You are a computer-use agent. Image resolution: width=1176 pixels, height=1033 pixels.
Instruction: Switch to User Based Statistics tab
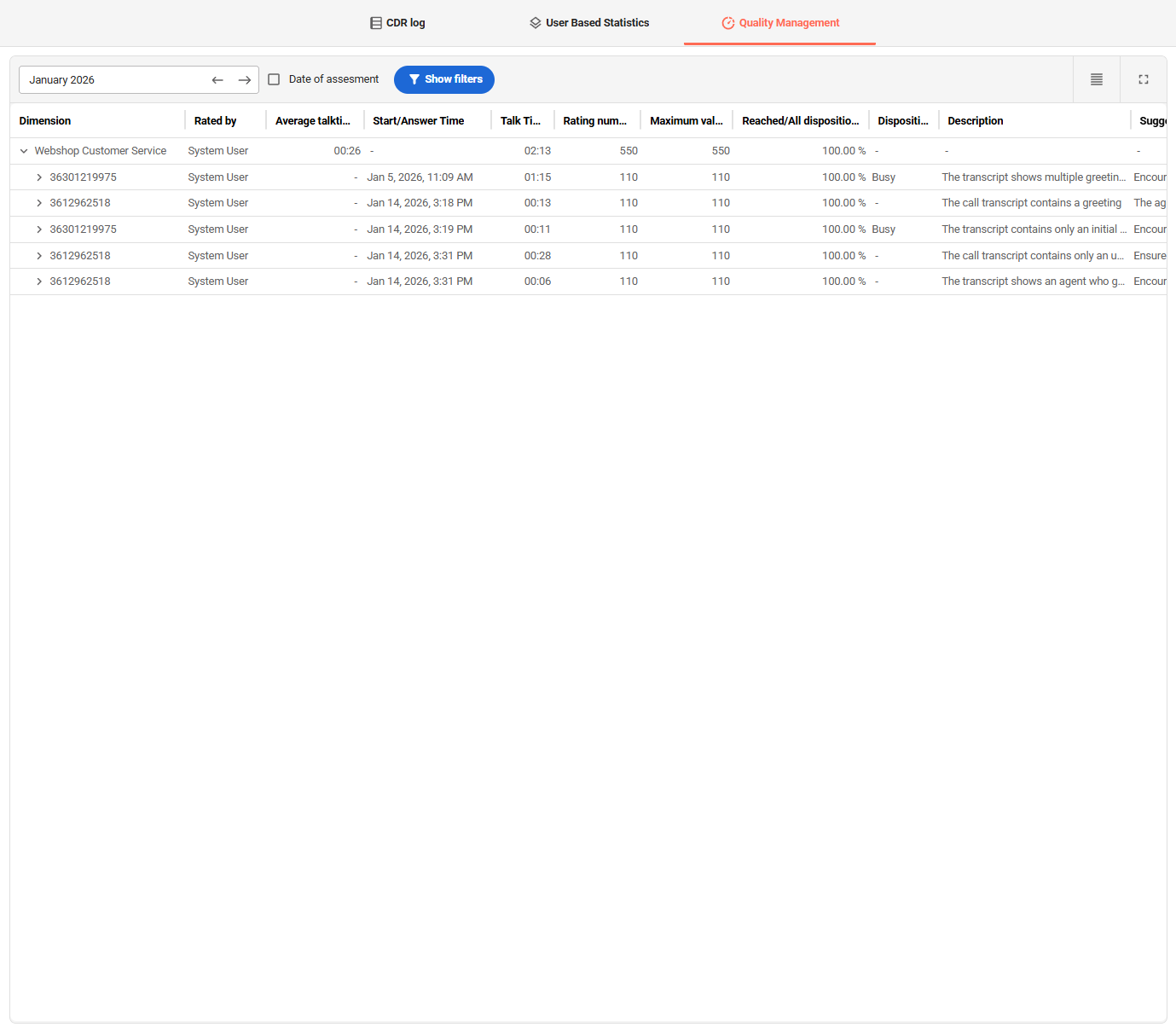coord(589,23)
